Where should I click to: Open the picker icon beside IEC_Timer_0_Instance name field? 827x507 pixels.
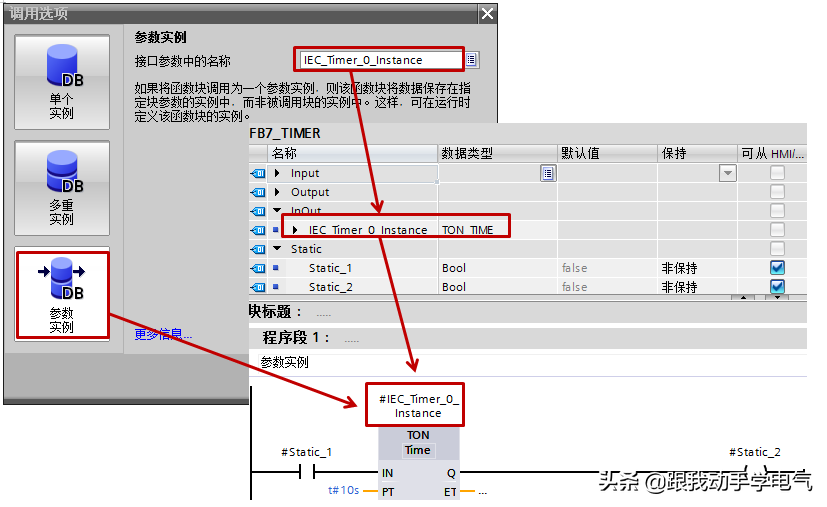click(471, 60)
